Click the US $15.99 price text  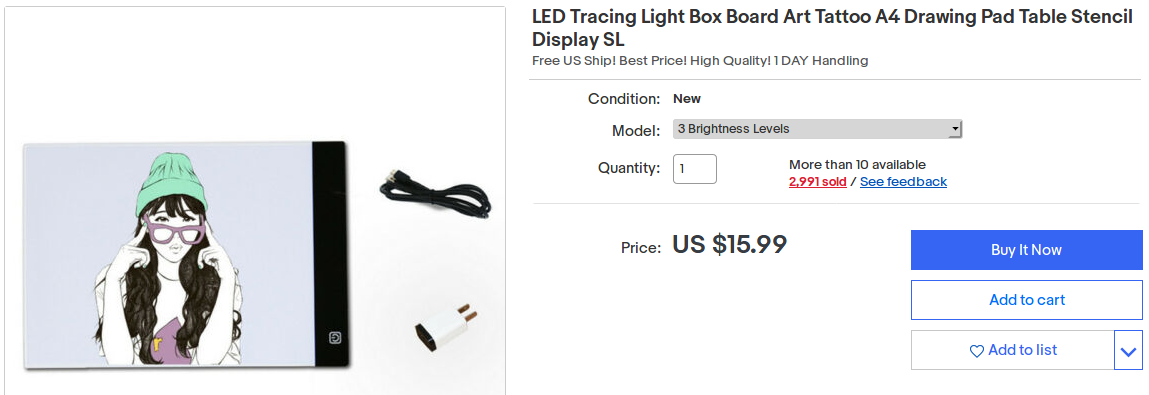pyautogui.click(x=730, y=245)
